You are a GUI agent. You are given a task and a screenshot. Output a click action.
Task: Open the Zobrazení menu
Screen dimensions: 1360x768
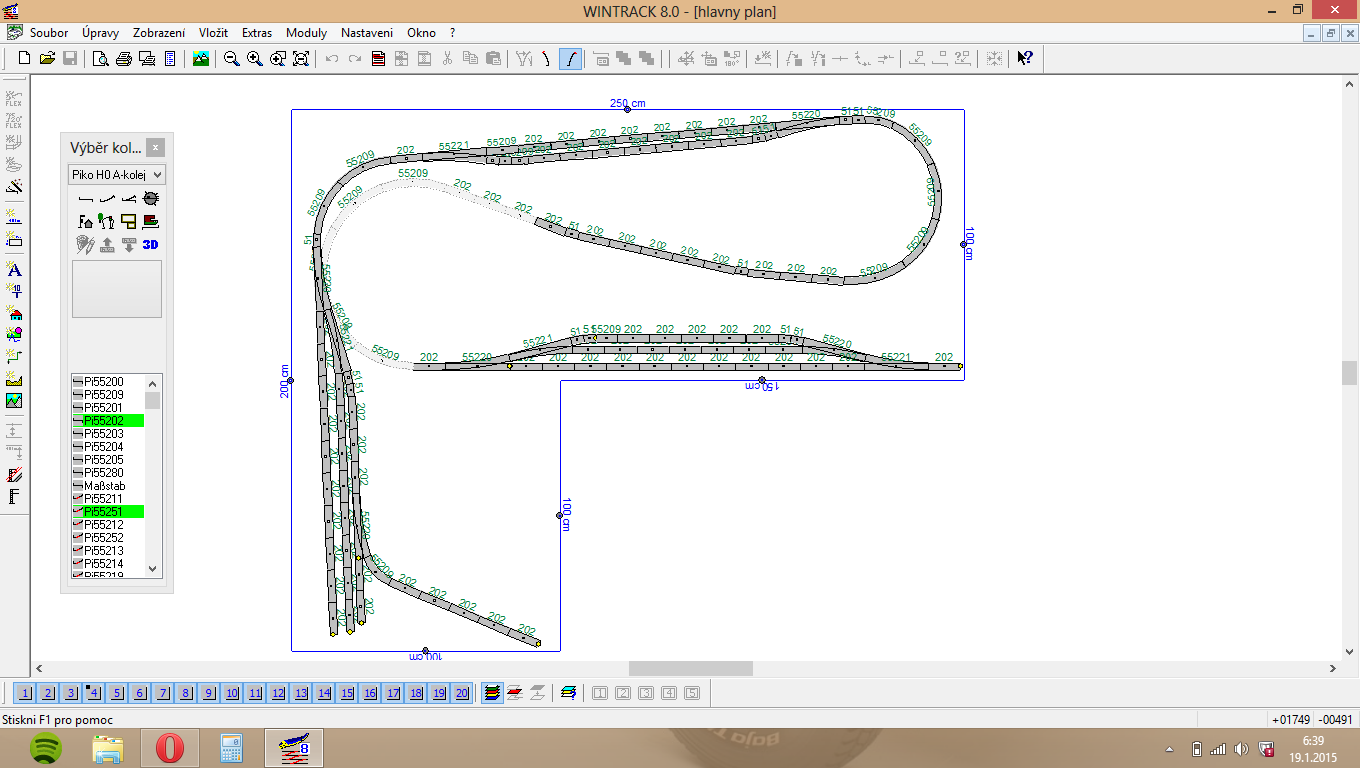[x=159, y=33]
